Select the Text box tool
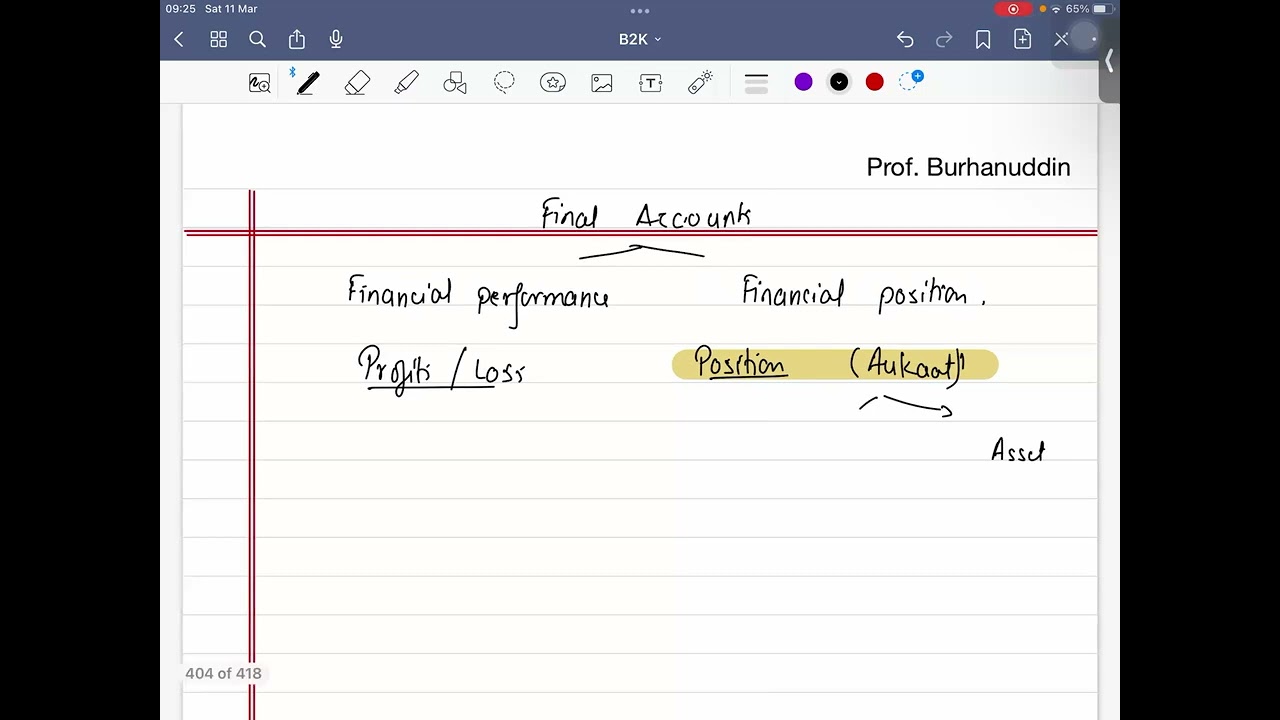The image size is (1280, 720). [651, 83]
